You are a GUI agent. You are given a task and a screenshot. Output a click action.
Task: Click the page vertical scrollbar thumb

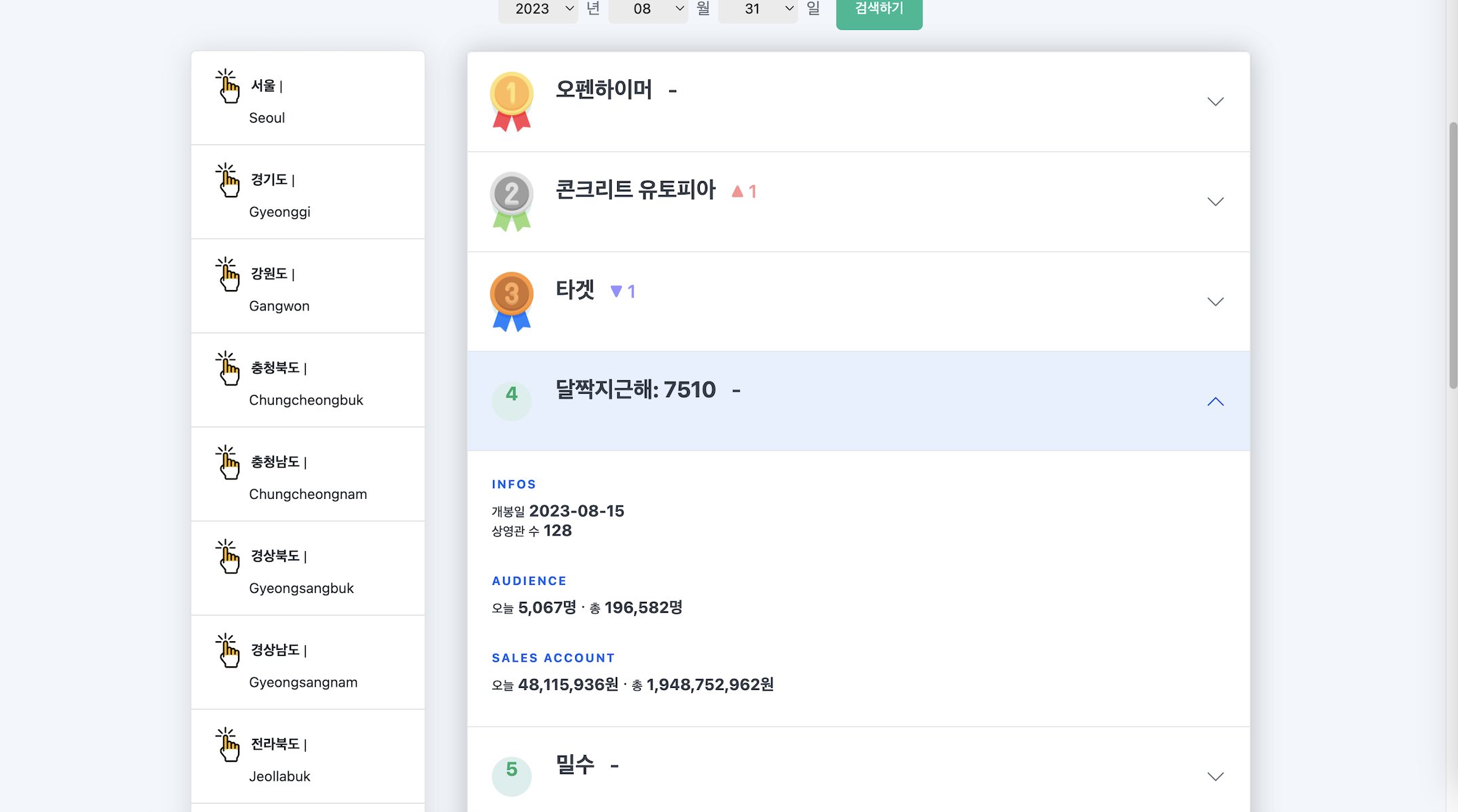pyautogui.click(x=1453, y=256)
